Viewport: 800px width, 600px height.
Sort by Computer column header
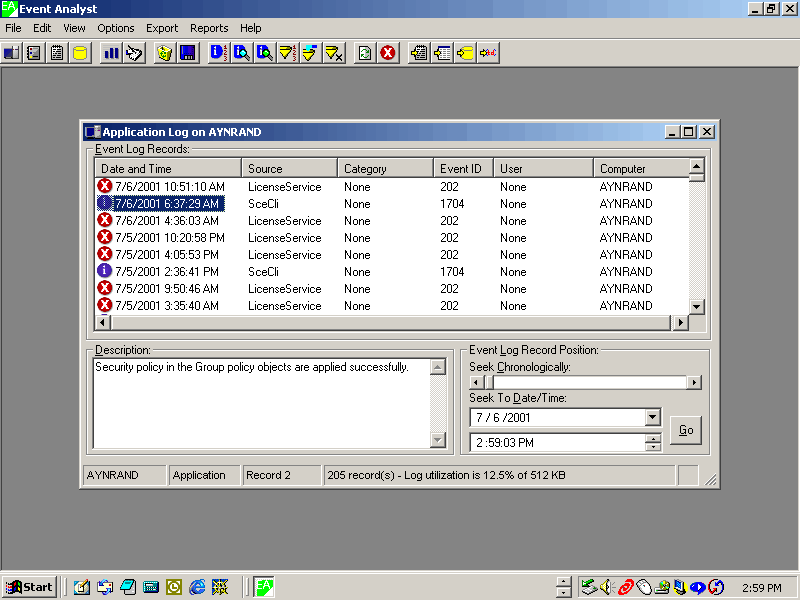click(x=641, y=168)
